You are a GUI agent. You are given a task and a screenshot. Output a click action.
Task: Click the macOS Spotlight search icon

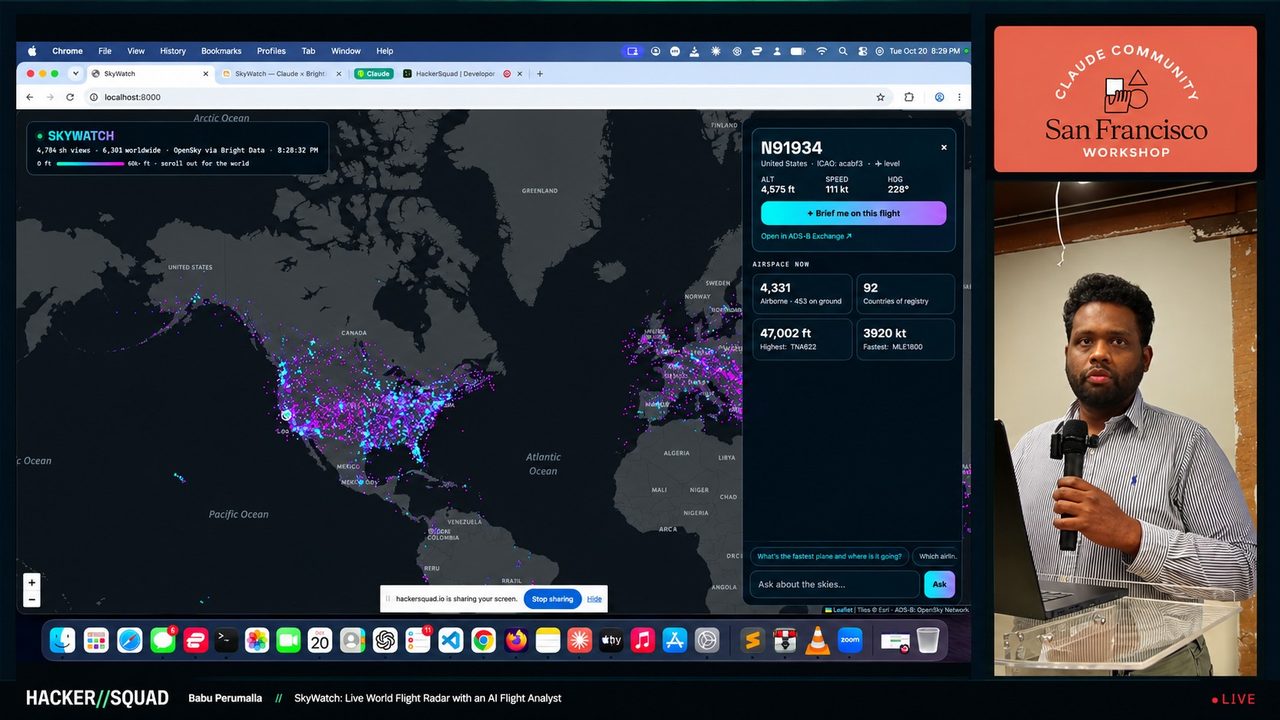coord(843,51)
